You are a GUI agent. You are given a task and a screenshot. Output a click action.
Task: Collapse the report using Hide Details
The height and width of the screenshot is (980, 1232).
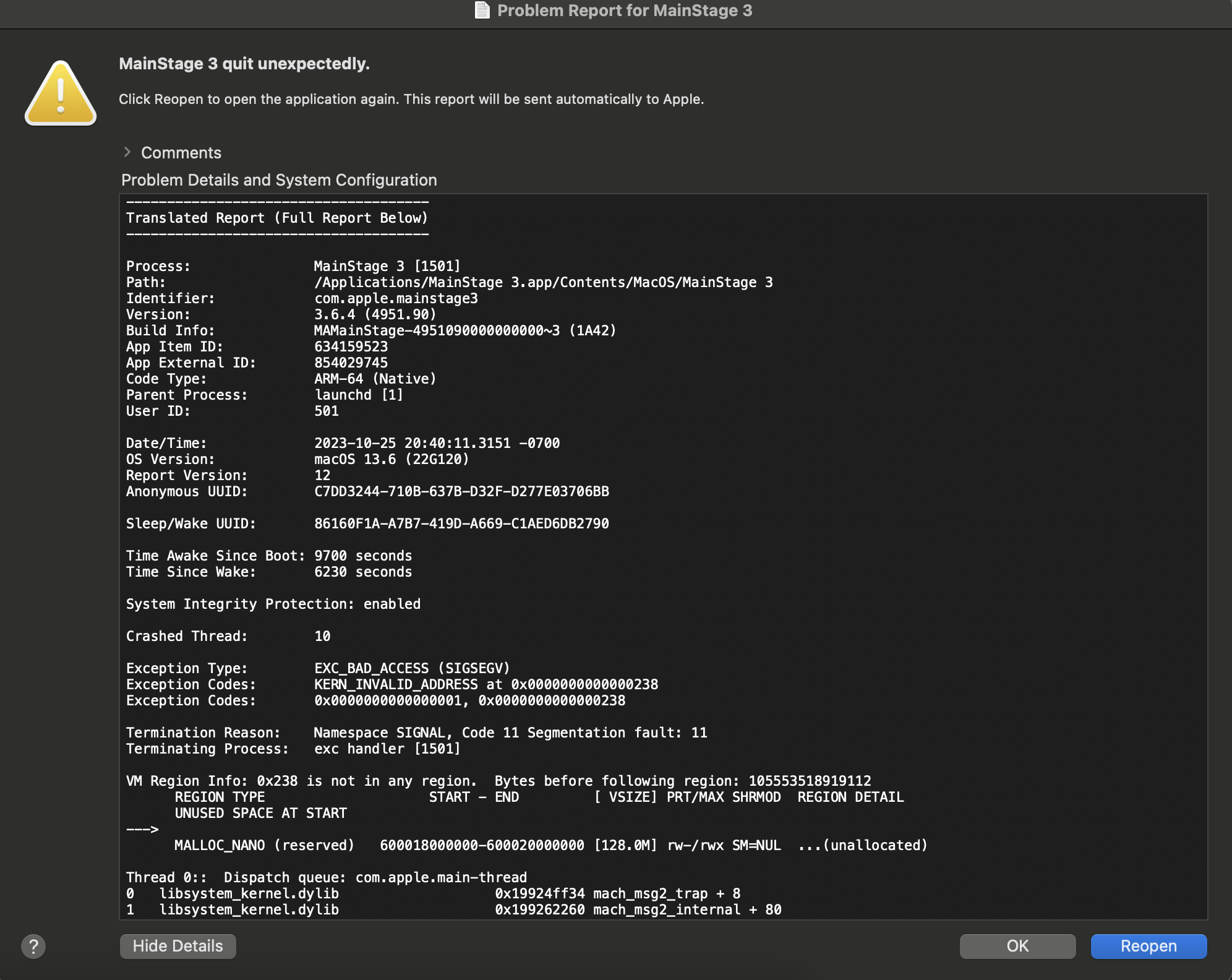click(178, 946)
